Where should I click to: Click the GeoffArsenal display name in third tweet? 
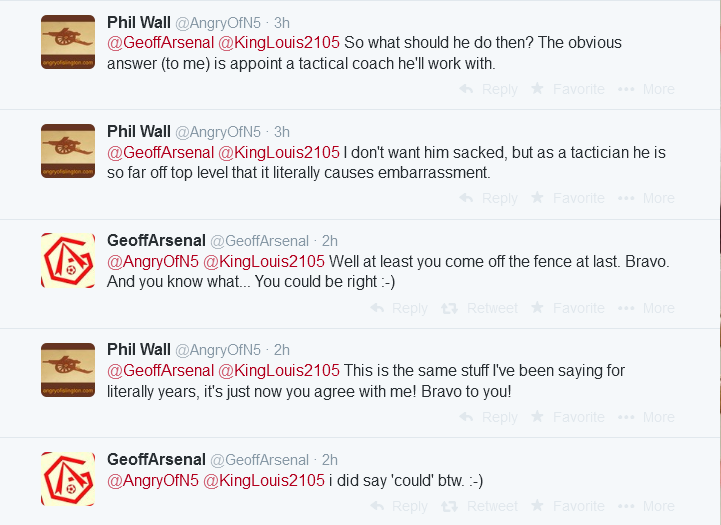[155, 240]
